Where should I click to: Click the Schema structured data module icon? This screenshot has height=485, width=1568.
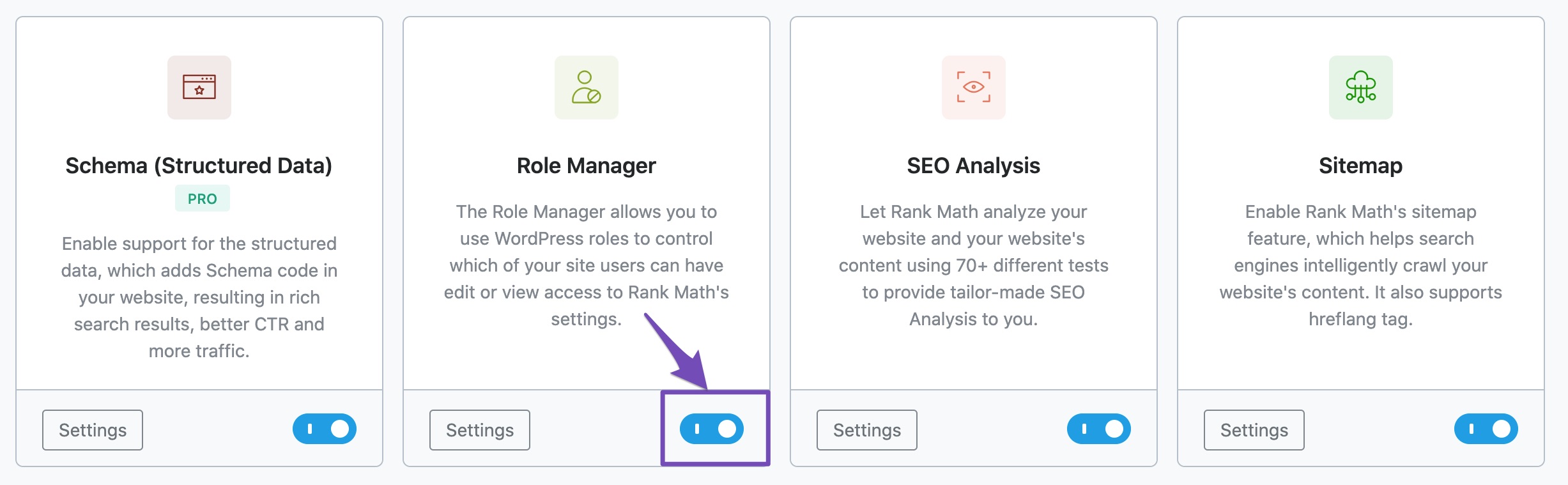pyautogui.click(x=199, y=88)
